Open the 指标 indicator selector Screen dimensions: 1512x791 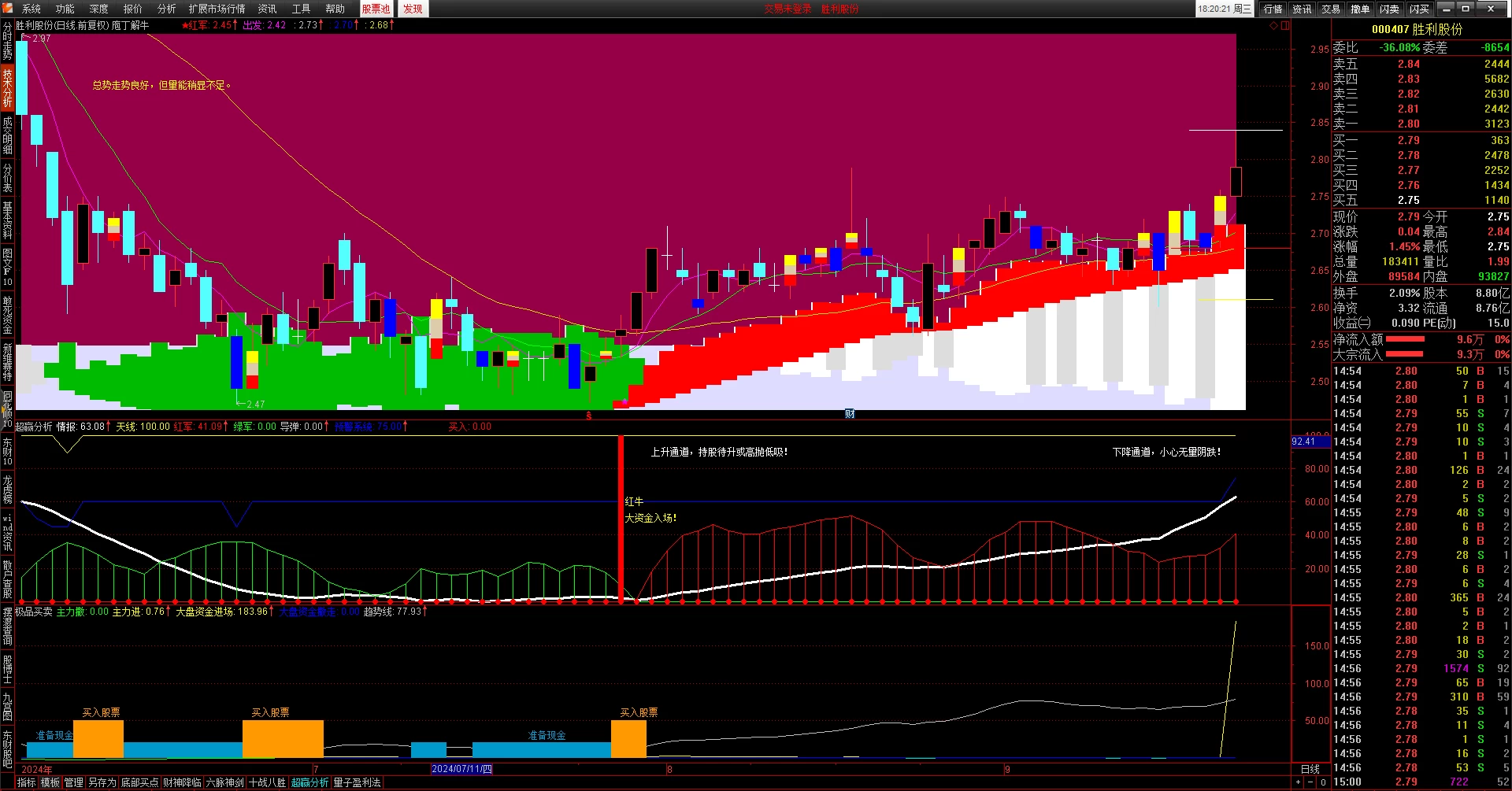27,782
